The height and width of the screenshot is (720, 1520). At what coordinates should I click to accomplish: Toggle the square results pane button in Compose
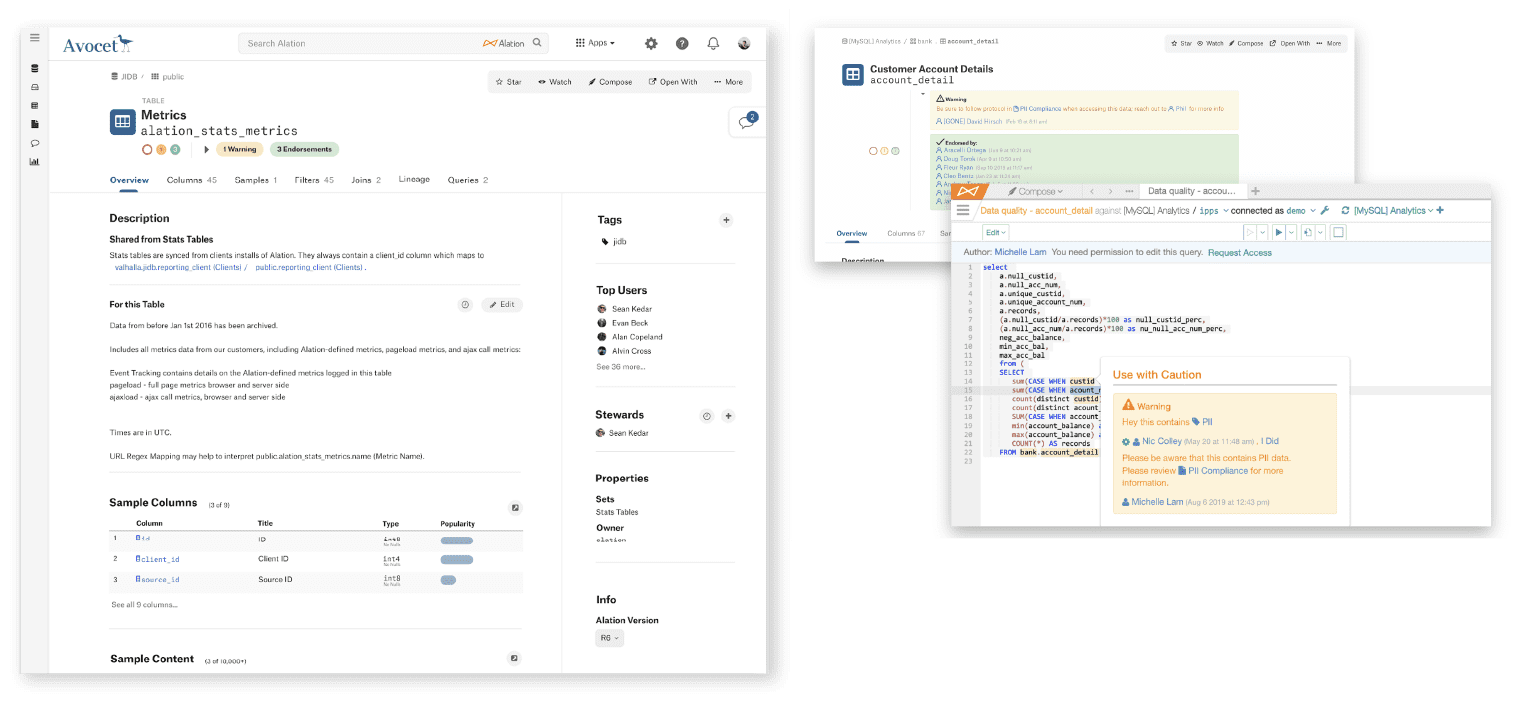[x=1339, y=232]
